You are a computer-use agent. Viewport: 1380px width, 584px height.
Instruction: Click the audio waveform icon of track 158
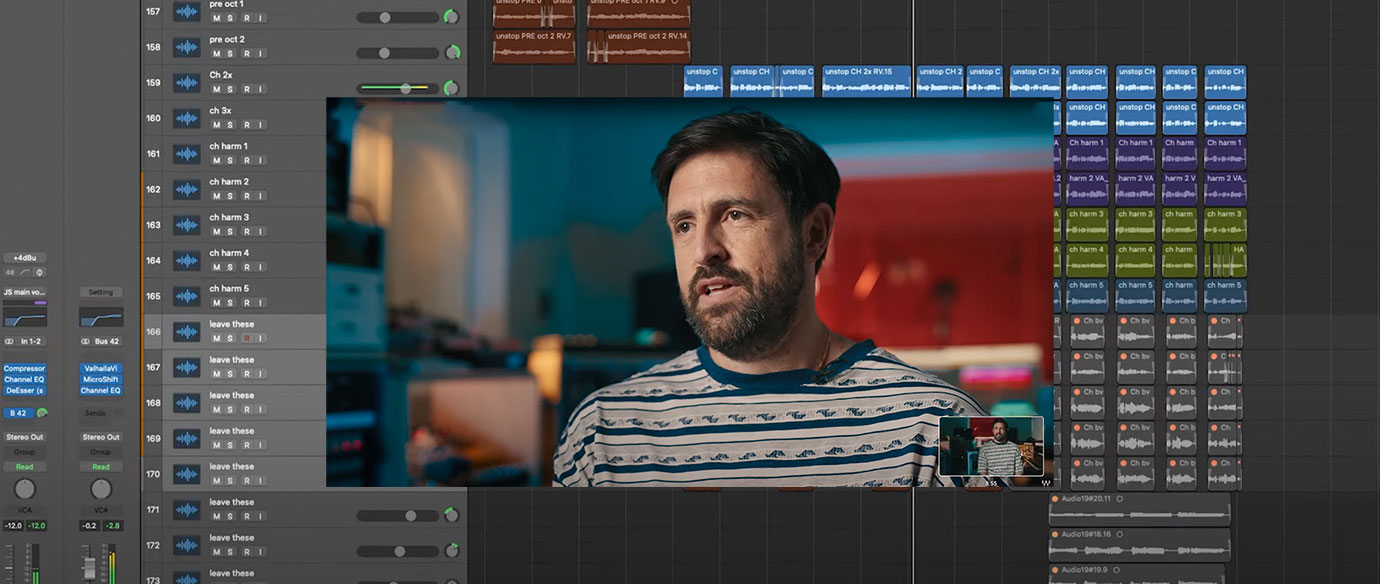187,47
